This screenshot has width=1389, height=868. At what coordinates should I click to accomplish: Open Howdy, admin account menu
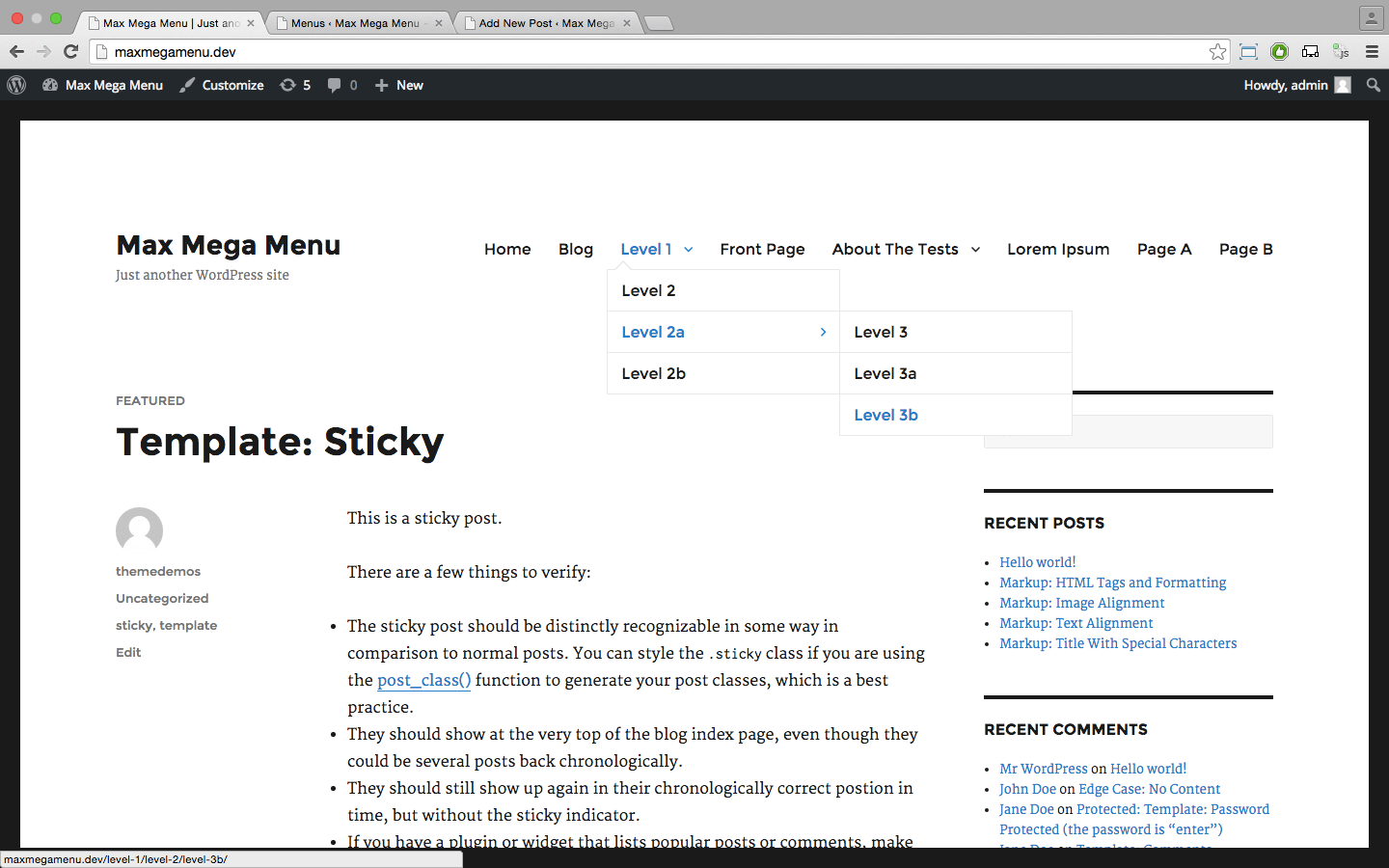point(1296,85)
